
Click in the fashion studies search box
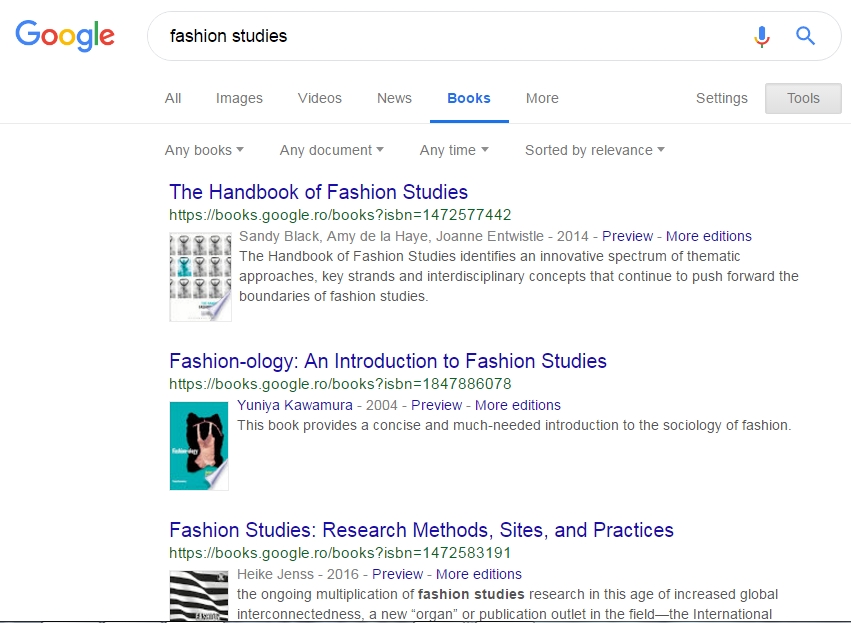(450, 36)
